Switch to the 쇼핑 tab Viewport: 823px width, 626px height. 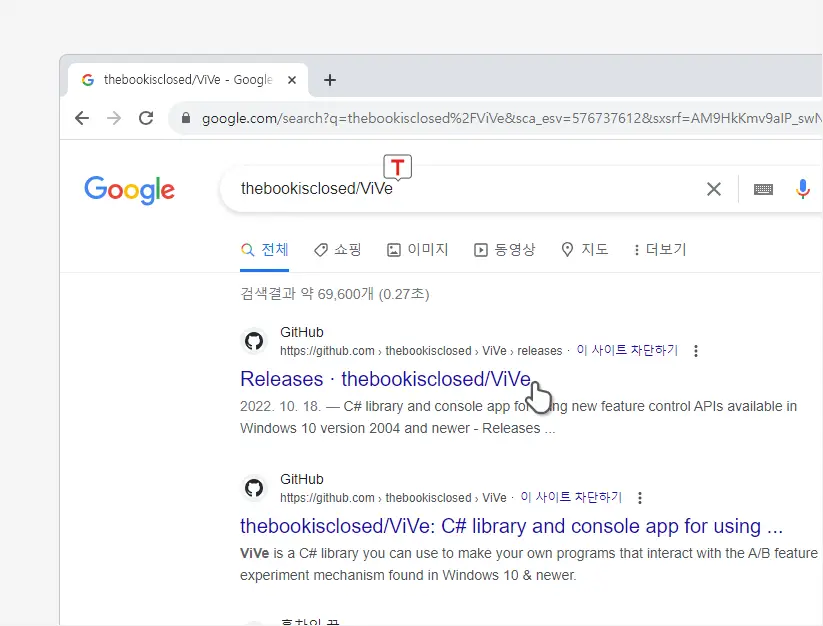(337, 250)
